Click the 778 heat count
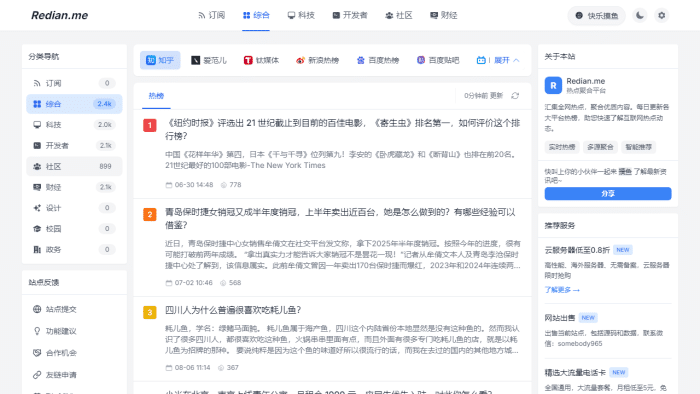The height and width of the screenshot is (394, 700). pyautogui.click(x=235, y=185)
